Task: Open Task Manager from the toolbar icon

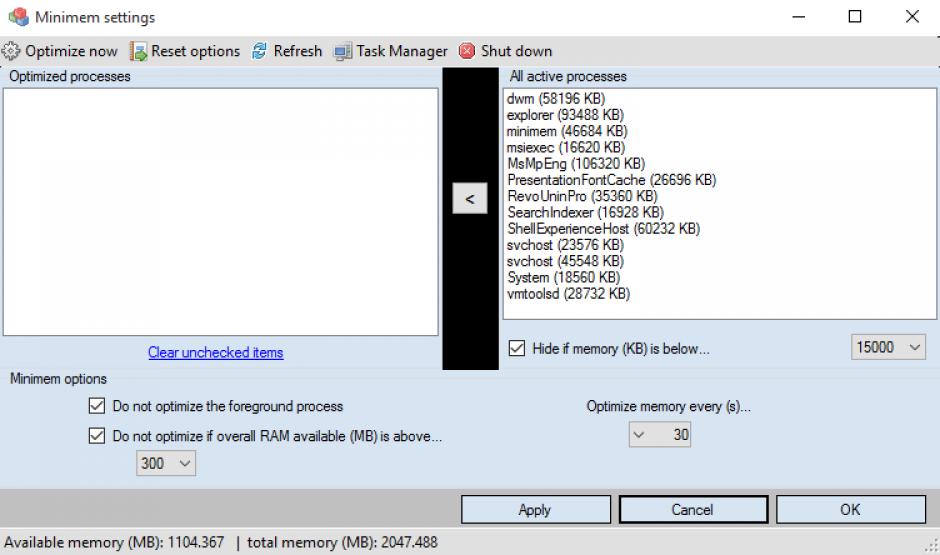Action: point(343,51)
